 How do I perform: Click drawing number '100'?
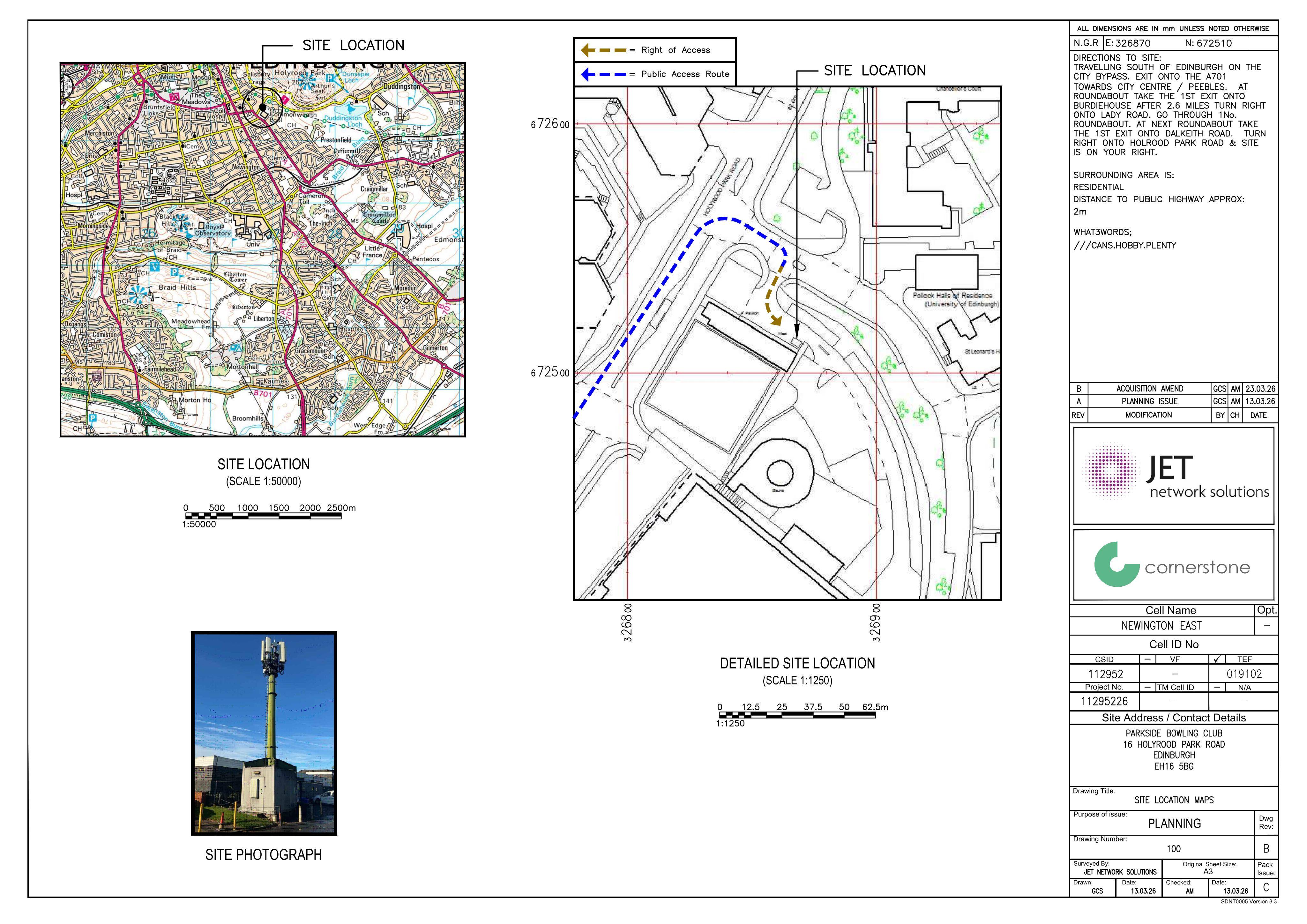coord(1173,849)
